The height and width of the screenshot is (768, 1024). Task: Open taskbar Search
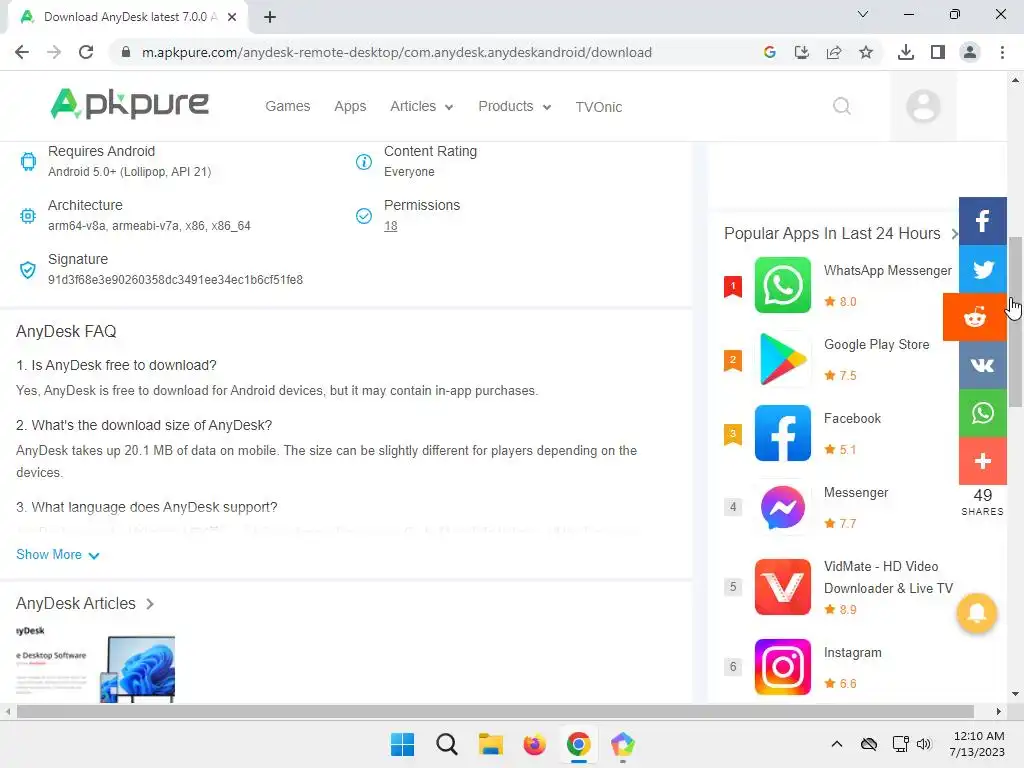(447, 744)
